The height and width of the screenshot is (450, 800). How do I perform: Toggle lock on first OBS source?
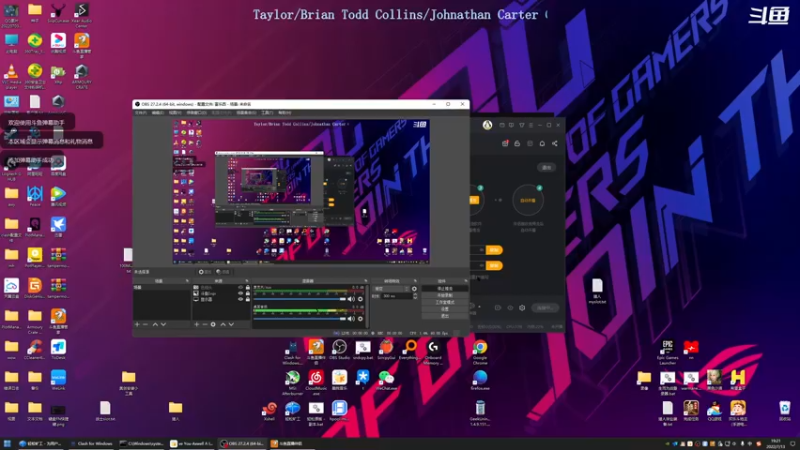point(248,288)
